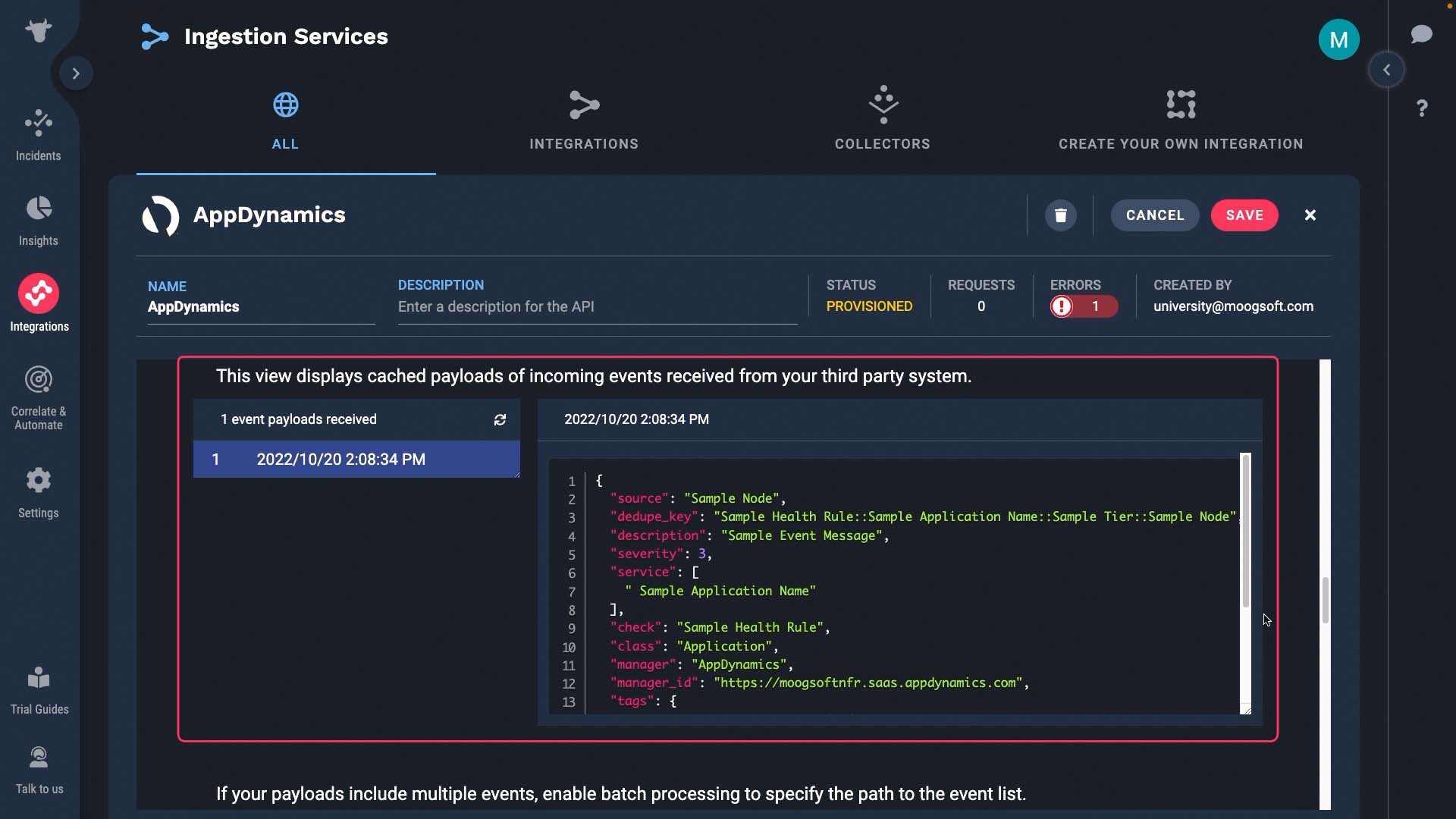
Task: Click university@moogsoft.com creator text
Action: click(x=1233, y=306)
